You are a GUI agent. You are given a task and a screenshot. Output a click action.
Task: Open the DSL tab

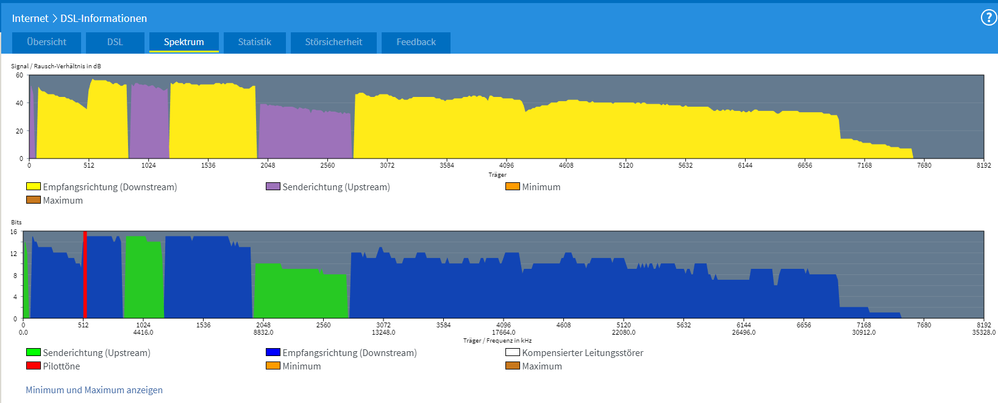[115, 43]
